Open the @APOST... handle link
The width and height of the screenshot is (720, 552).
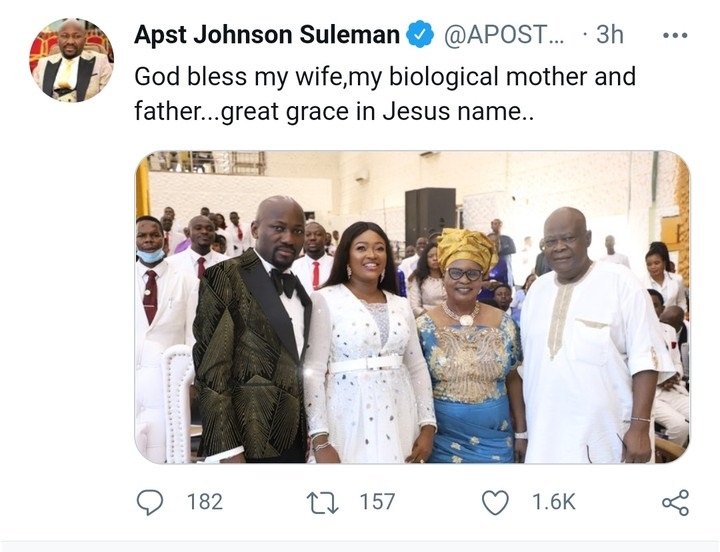[x=504, y=35]
